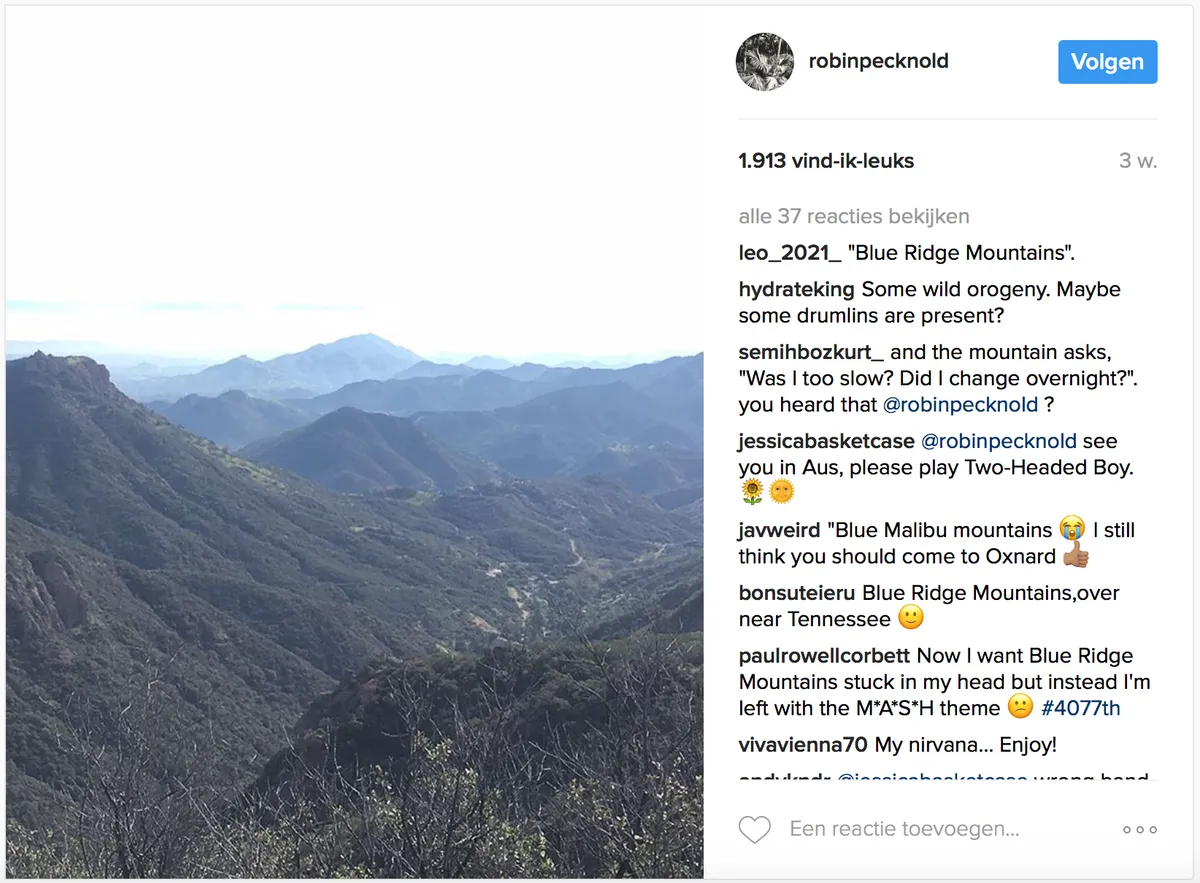The image size is (1200, 883).
Task: Visit hydrateking's profile from comment
Action: tap(796, 290)
